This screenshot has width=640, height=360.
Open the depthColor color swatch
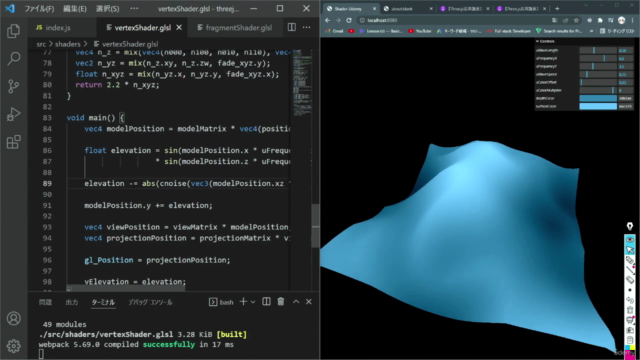598,98
